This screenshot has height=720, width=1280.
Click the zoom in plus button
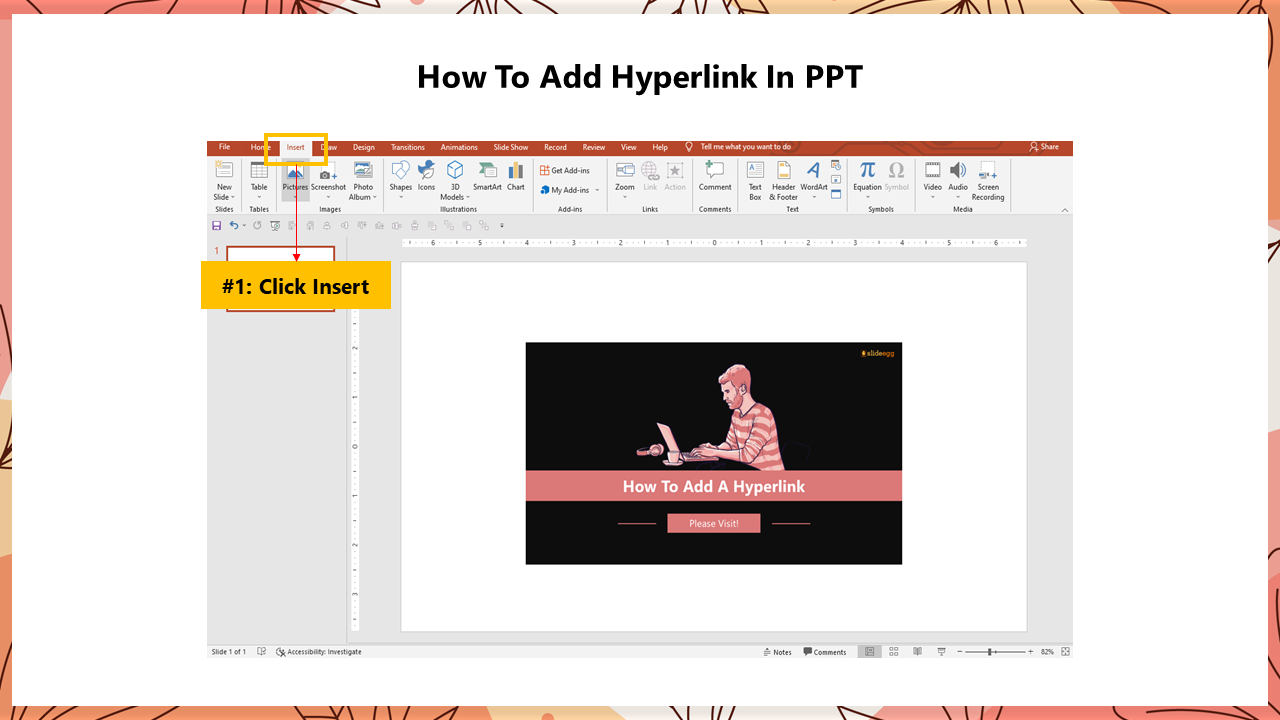pyautogui.click(x=1031, y=652)
